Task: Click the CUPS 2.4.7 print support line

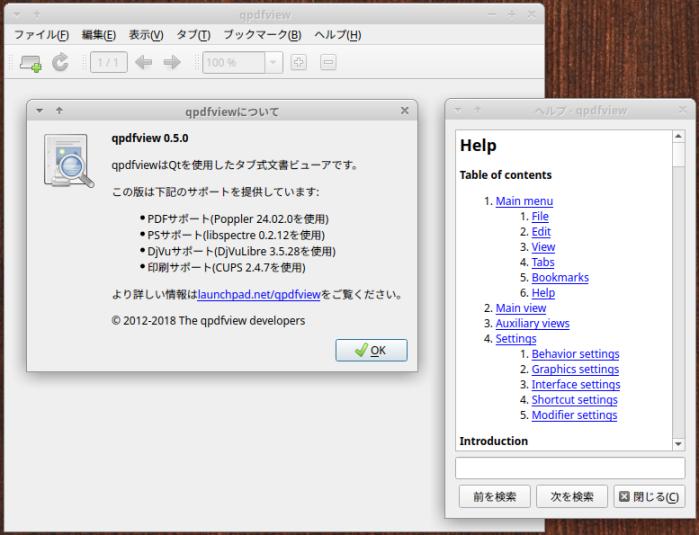Action: (x=226, y=268)
